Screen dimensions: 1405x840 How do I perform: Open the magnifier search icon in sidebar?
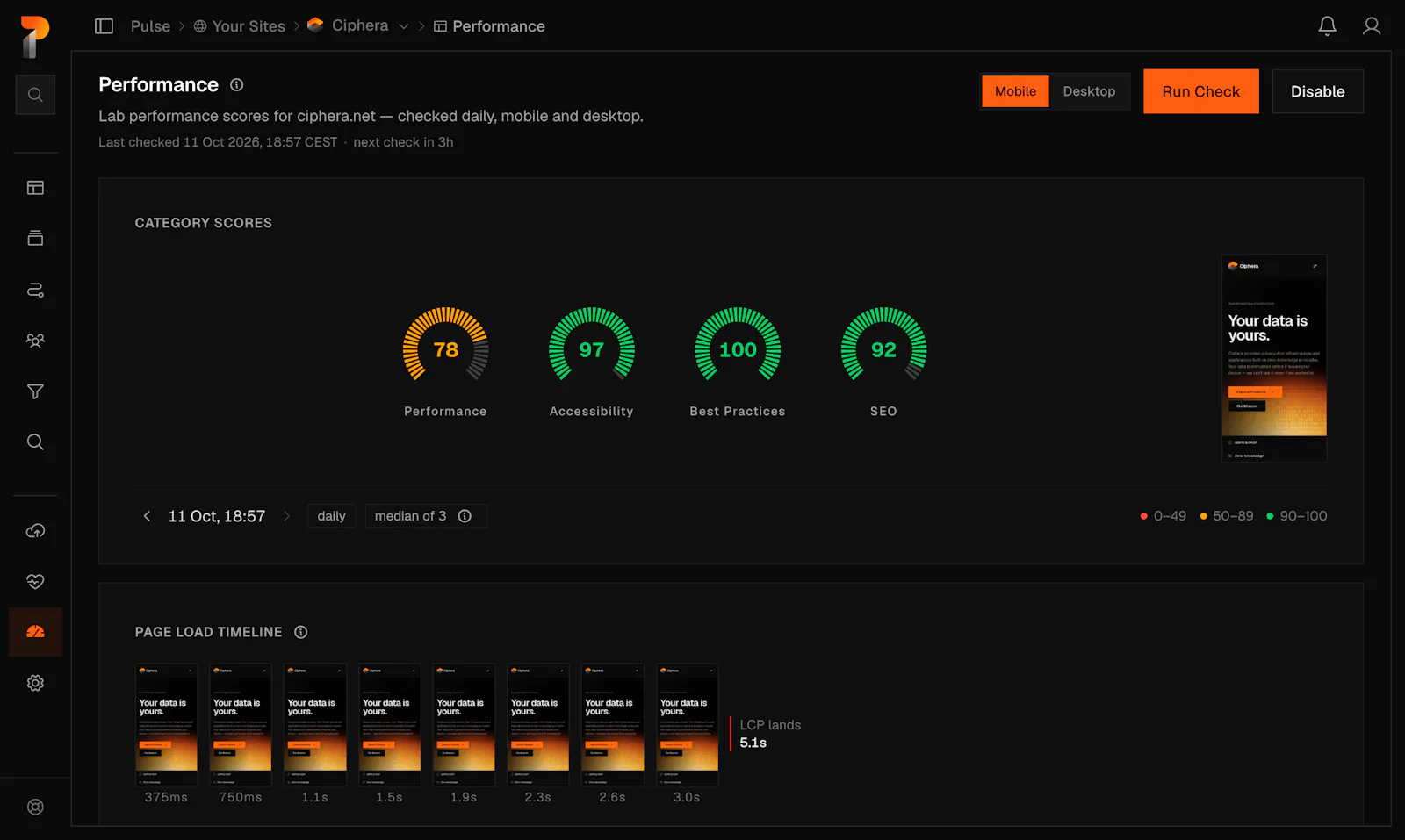tap(35, 442)
